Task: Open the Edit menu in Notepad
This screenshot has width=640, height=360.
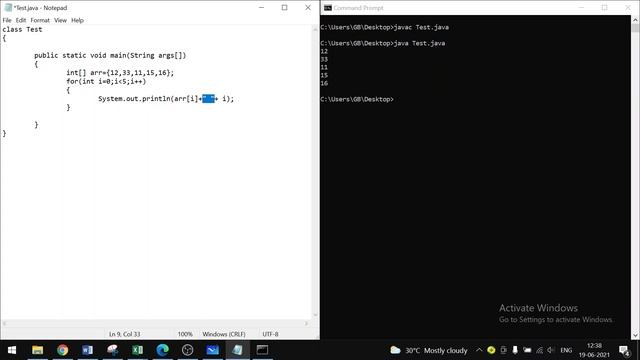Action: coord(21,20)
